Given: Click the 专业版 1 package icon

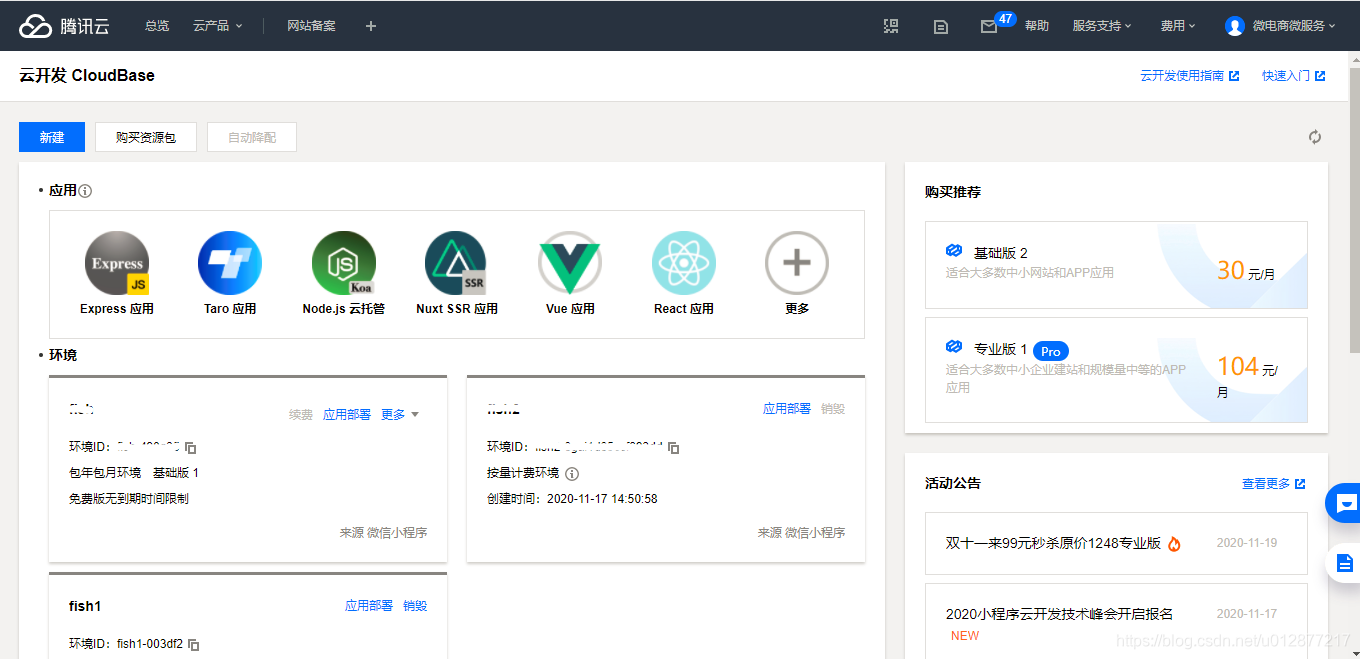Looking at the screenshot, I should (954, 347).
